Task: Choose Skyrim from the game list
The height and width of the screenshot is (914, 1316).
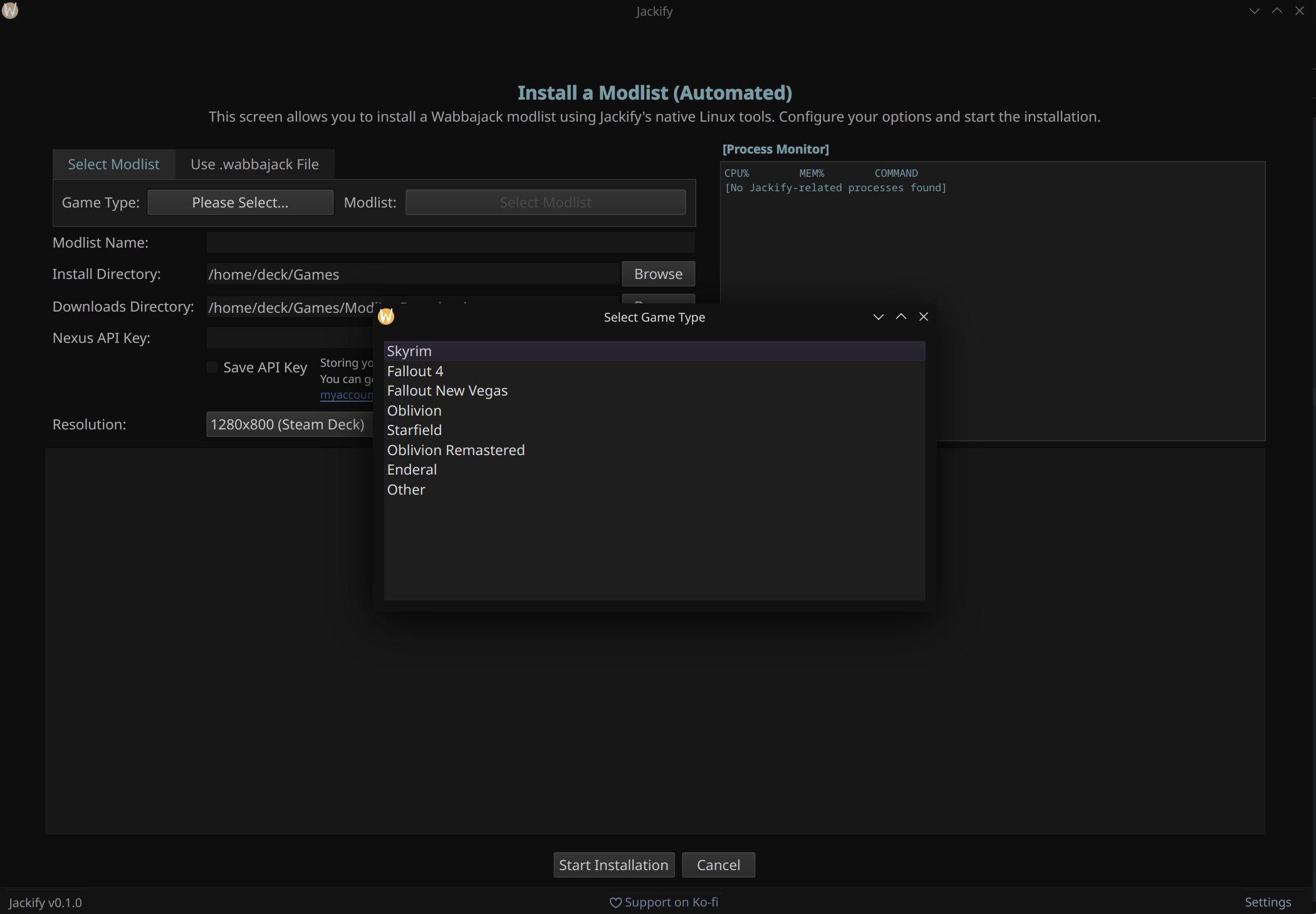Action: [409, 351]
